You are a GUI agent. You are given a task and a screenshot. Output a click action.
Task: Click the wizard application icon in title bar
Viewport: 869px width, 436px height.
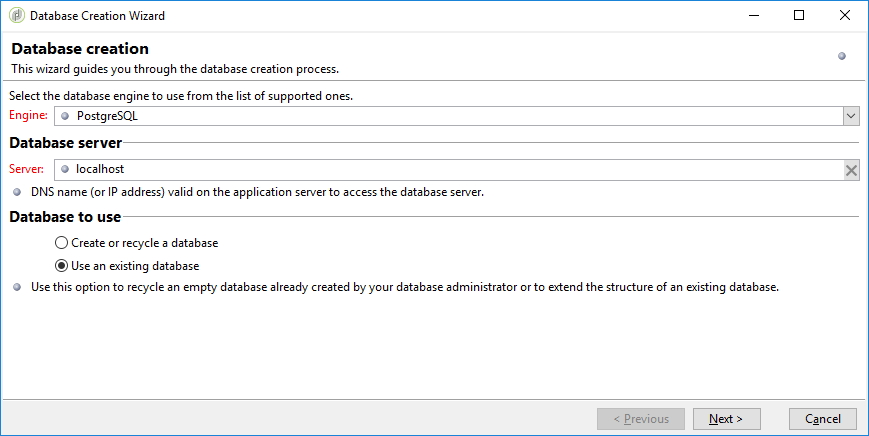[16, 16]
